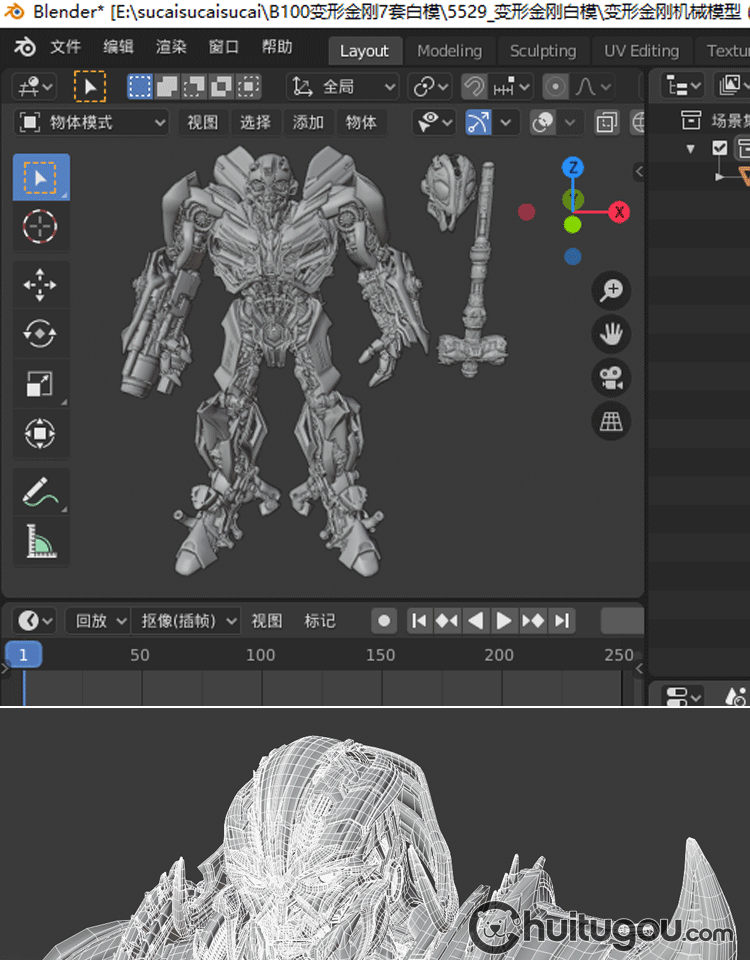Click the 添加 menu button
Viewport: 750px width, 960px height.
[x=308, y=123]
